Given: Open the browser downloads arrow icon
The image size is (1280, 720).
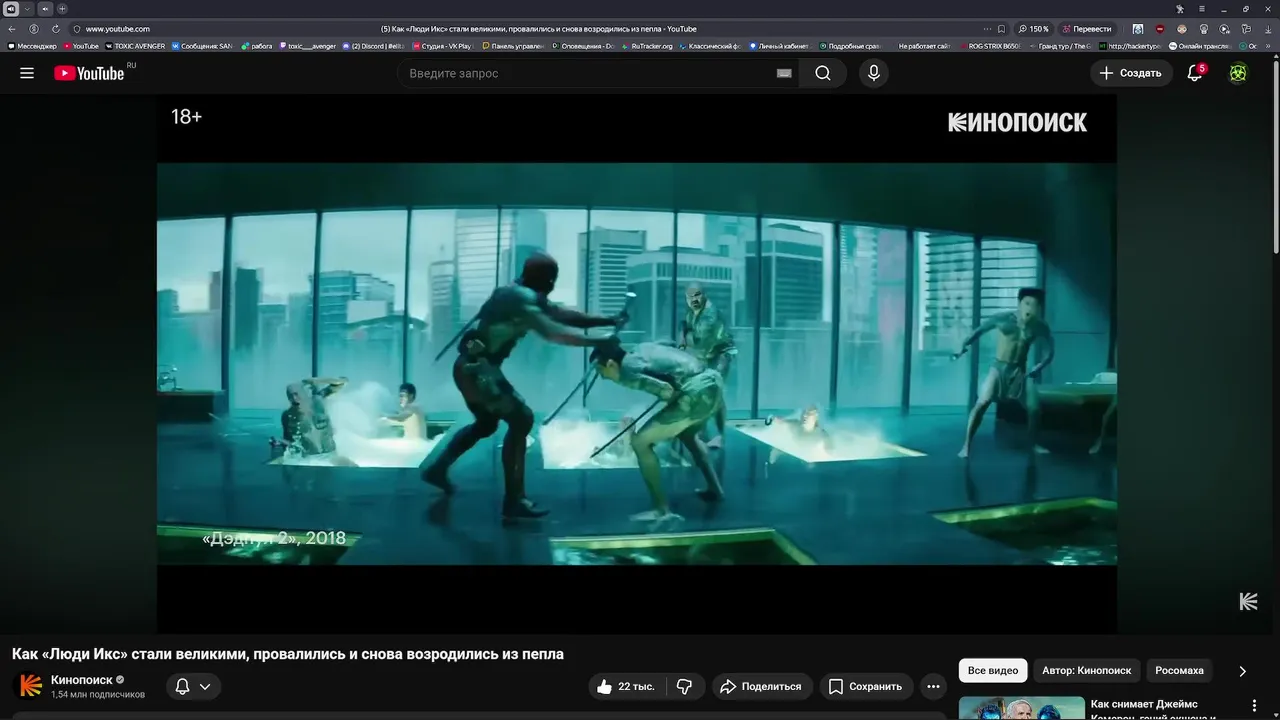Looking at the screenshot, I should [x=1268, y=29].
